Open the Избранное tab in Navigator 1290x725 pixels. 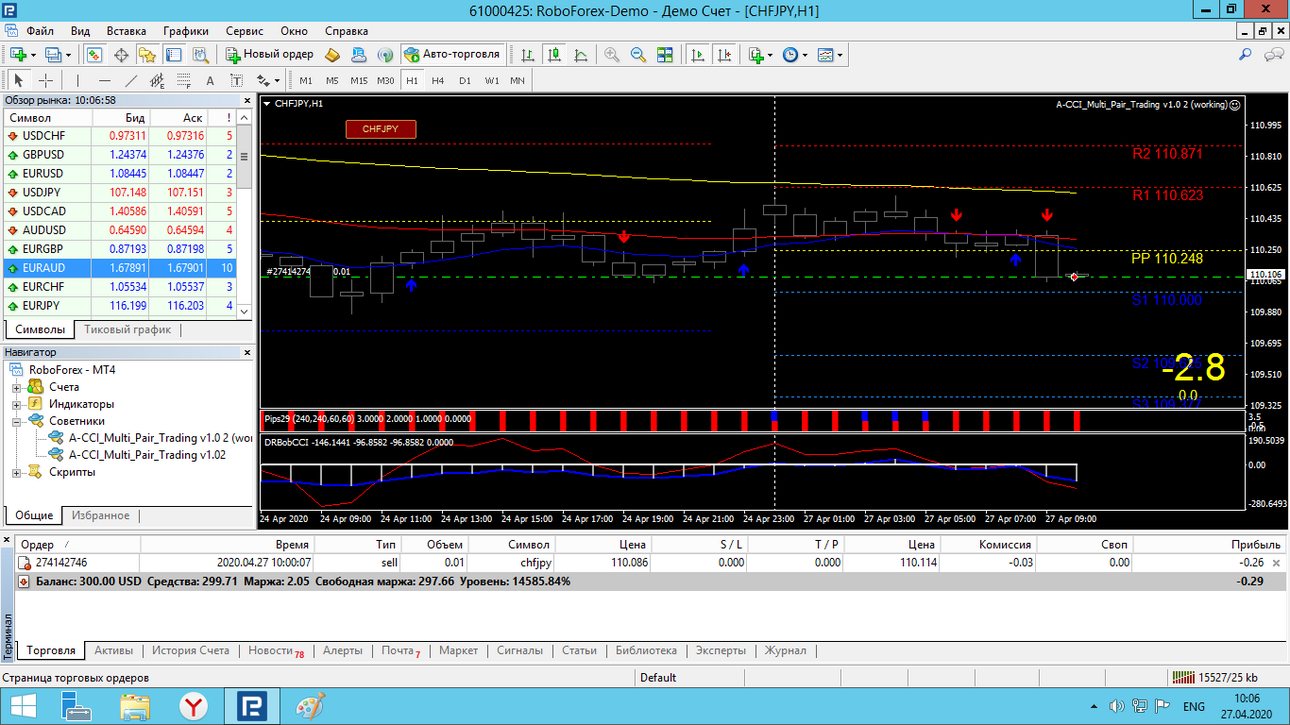pyautogui.click(x=100, y=515)
